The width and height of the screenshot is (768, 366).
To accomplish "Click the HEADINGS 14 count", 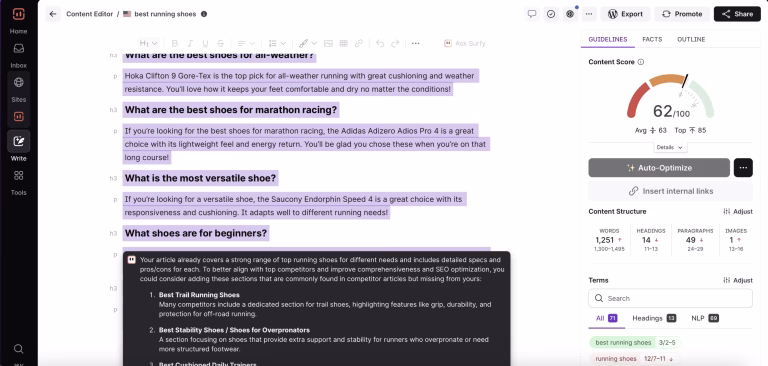I will point(650,240).
